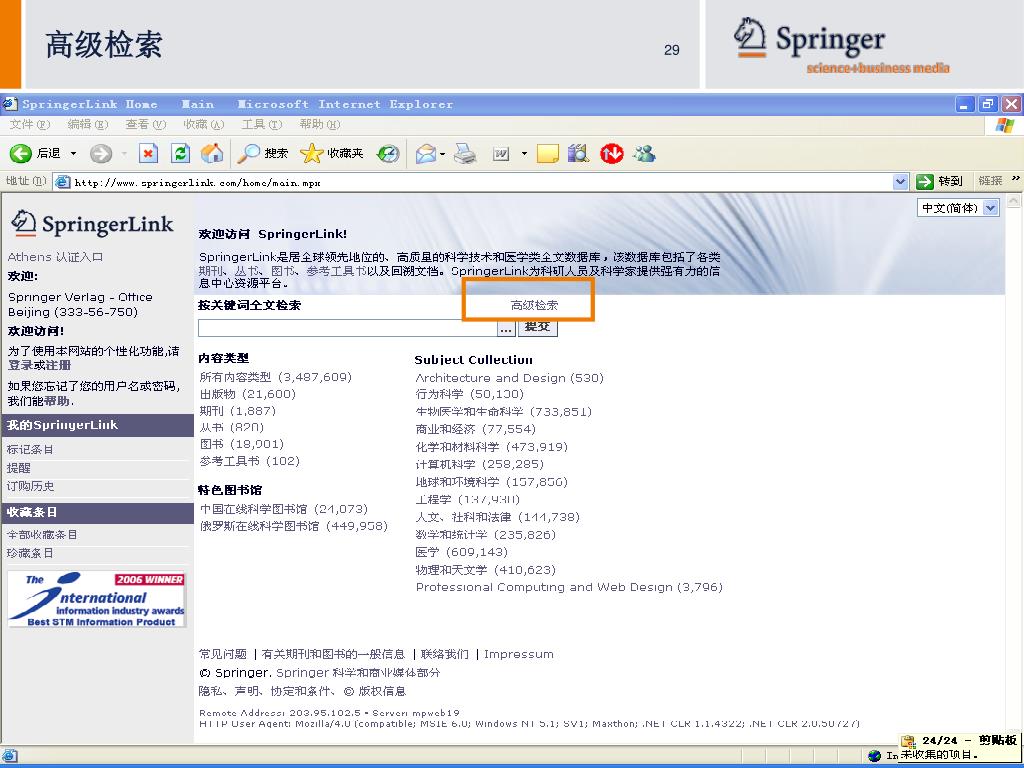Click the 提交 submit button
Viewport: 1024px width, 768px height.
[x=537, y=328]
